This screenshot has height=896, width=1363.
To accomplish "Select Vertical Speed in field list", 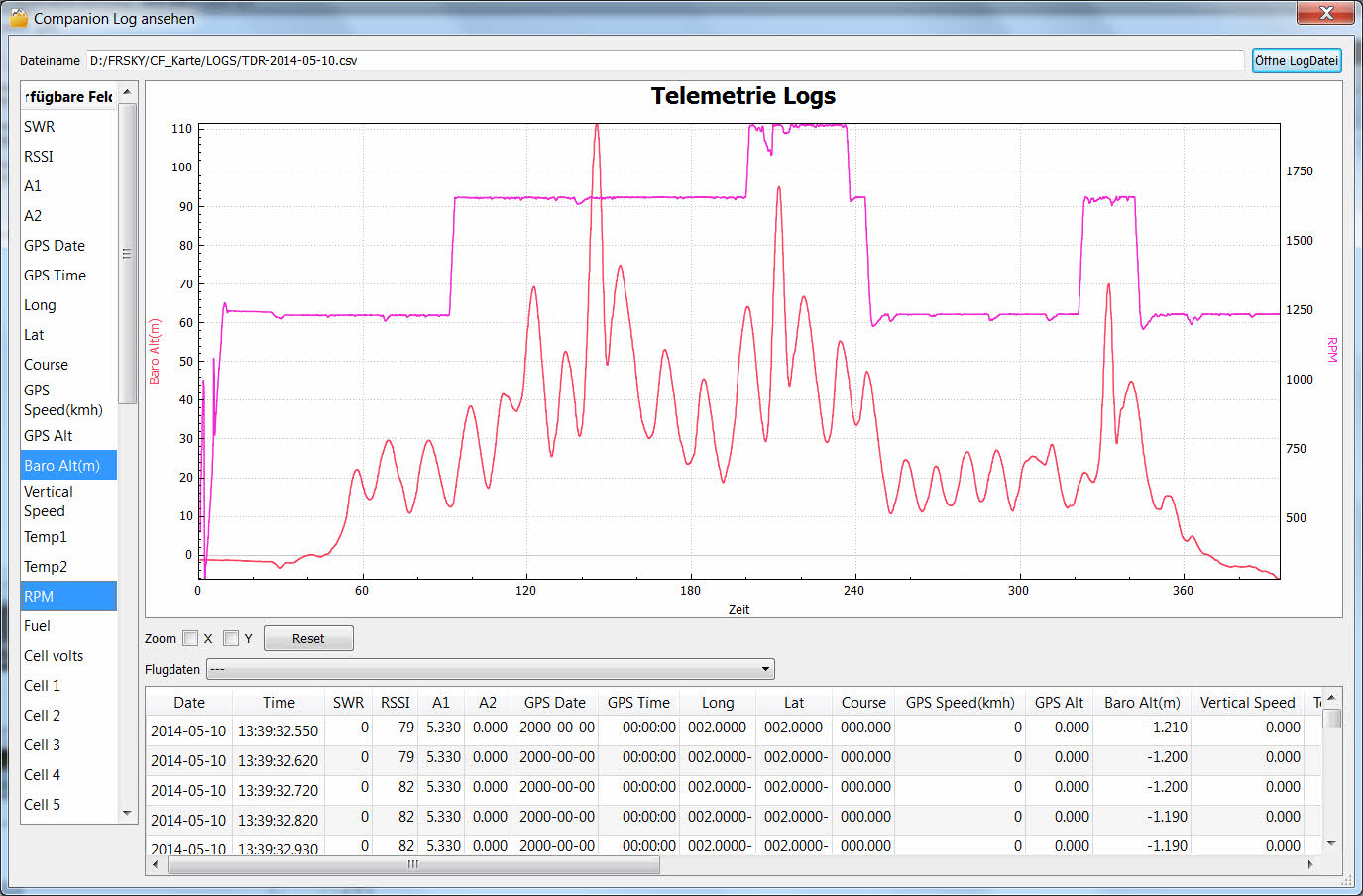I will click(49, 502).
